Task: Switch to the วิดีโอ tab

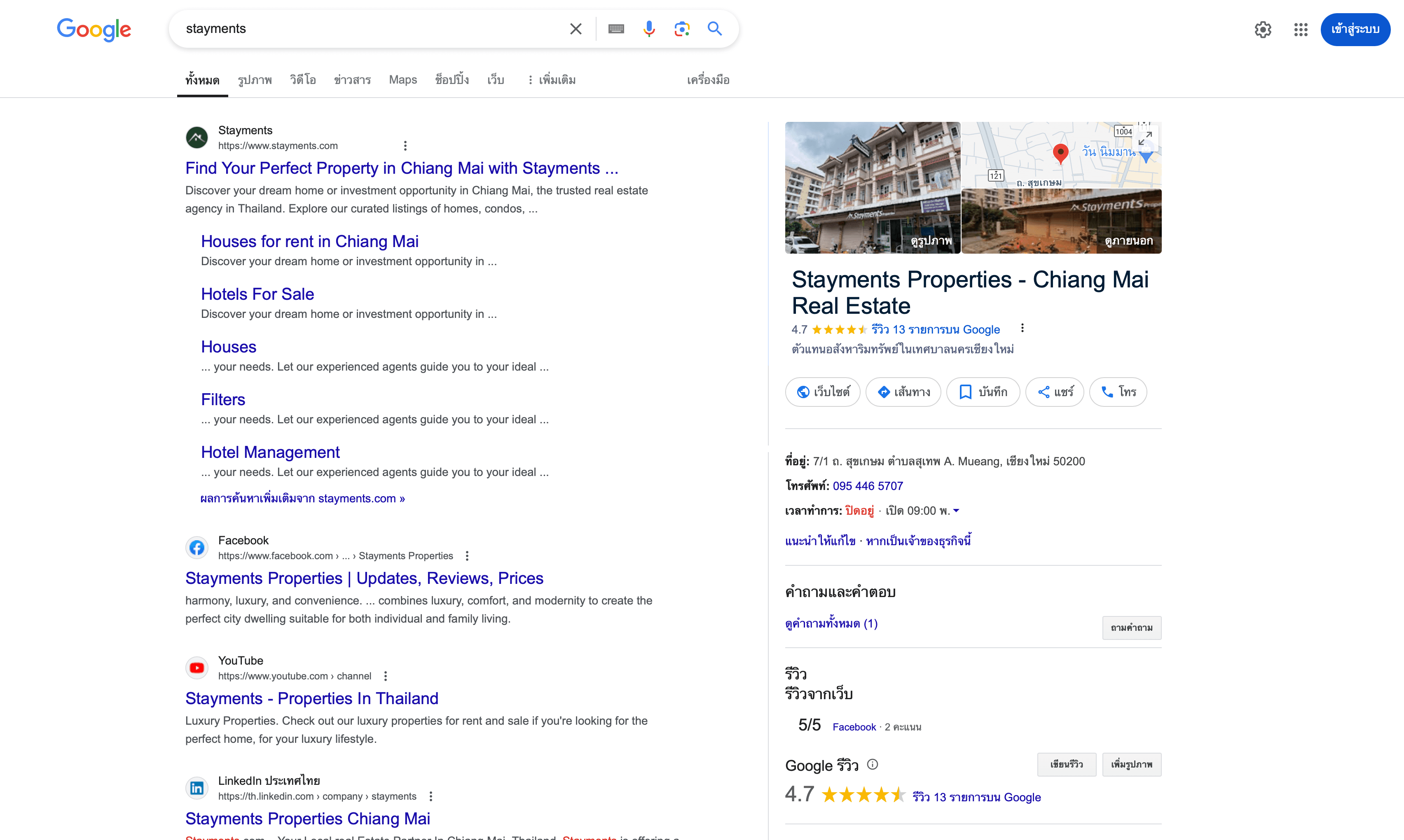Action: (303, 80)
